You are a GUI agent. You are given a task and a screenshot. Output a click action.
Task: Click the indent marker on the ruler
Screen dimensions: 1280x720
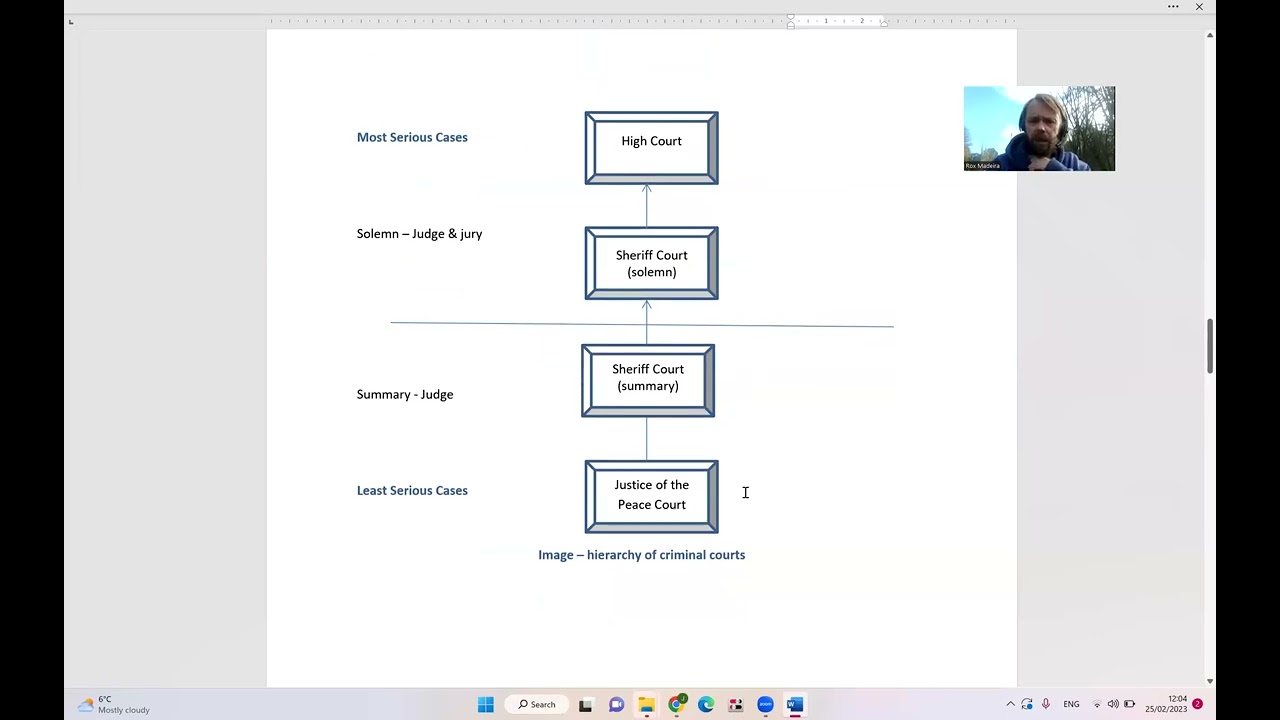tap(790, 21)
